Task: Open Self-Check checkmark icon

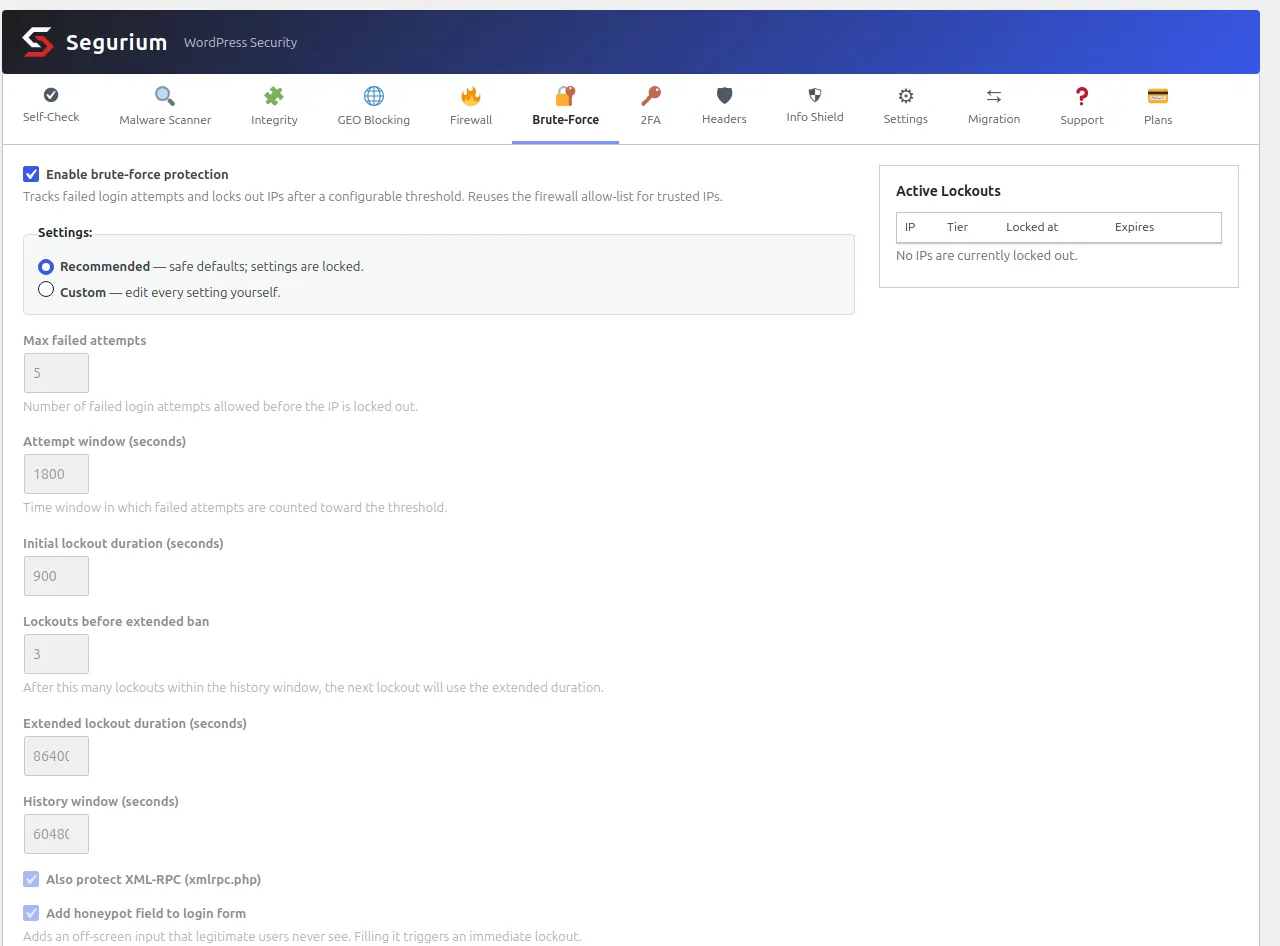Action: click(51, 95)
